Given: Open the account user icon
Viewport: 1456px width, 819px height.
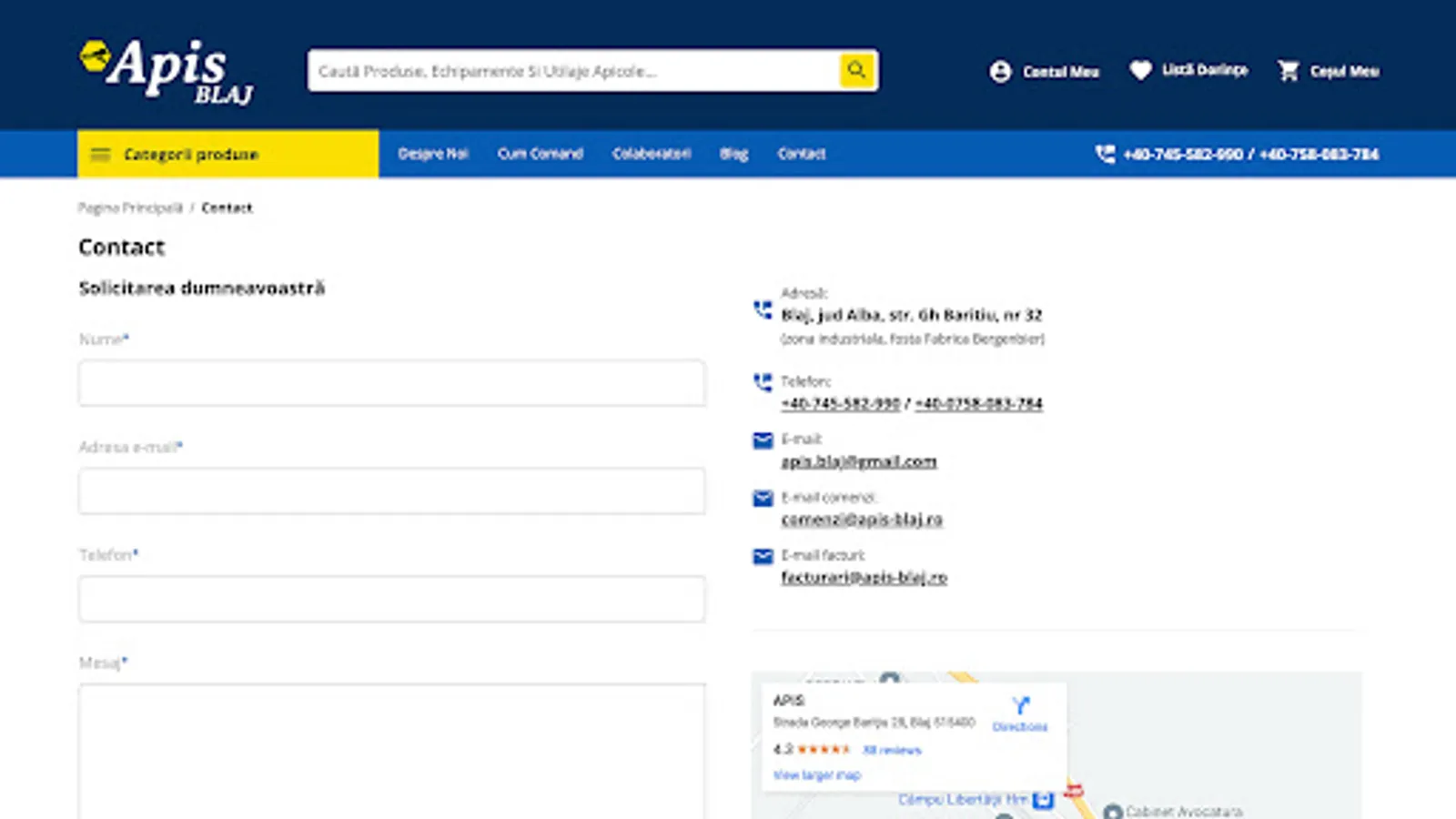Looking at the screenshot, I should [1000, 72].
